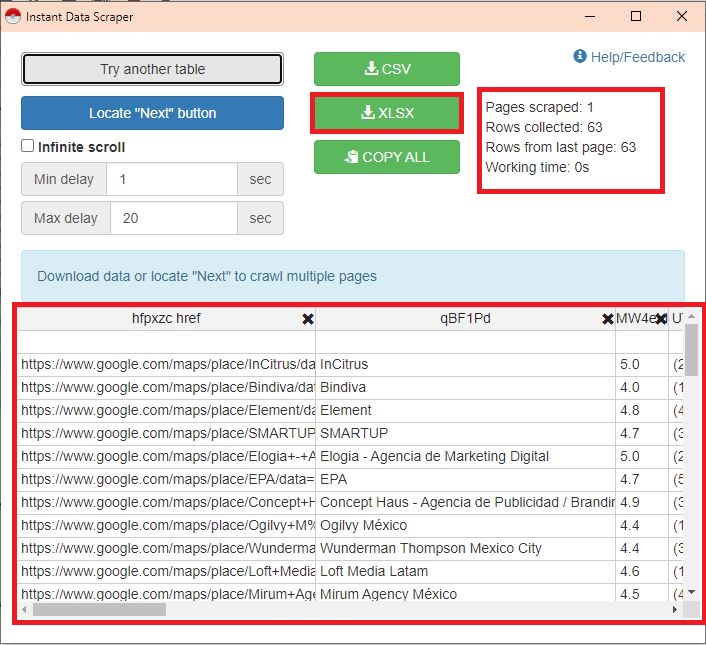Select the Bindiva name cell
This screenshot has height=645, width=706.
pos(465,388)
